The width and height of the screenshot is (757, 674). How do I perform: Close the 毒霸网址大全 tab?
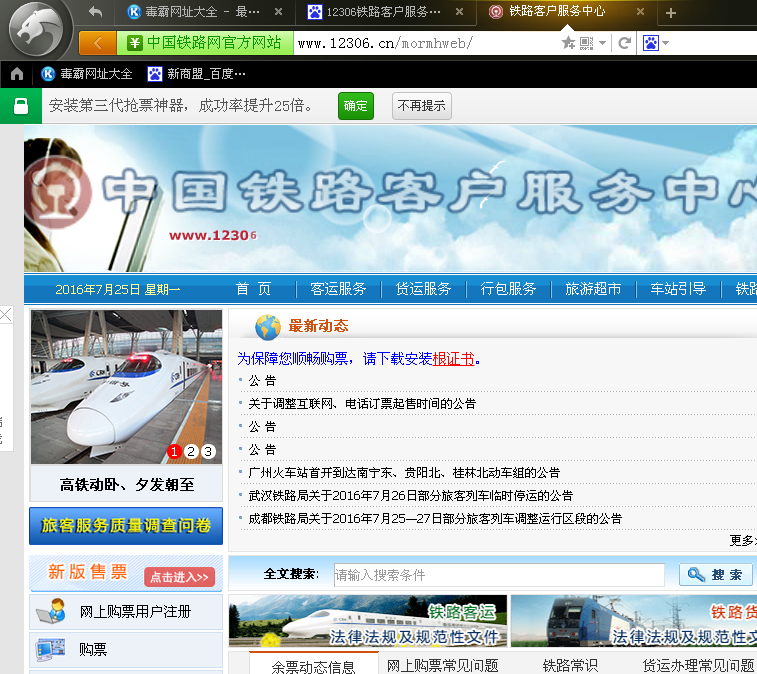279,12
